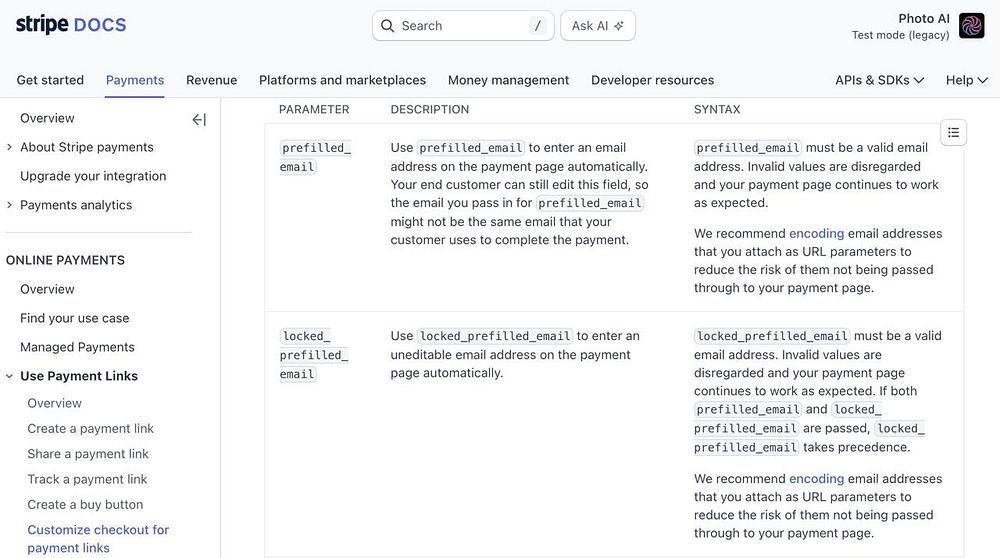Viewport: 1000px width, 558px height.
Task: Open the APIs & SDKs dropdown
Action: [879, 80]
